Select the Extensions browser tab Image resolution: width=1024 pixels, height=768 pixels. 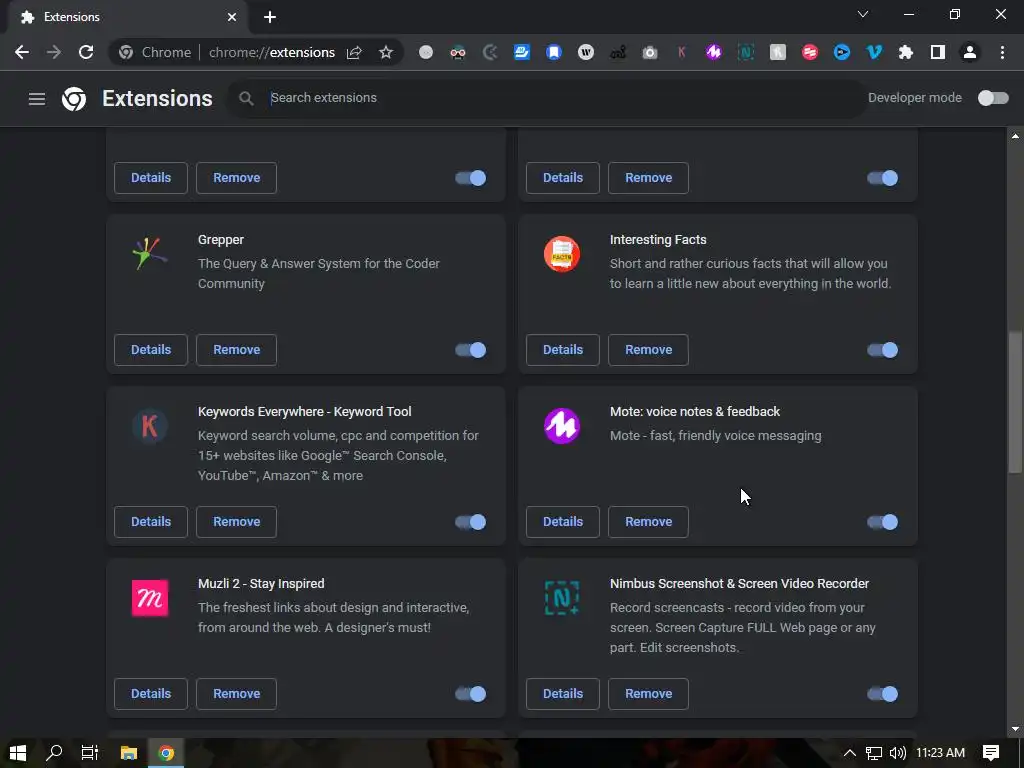[x=127, y=17]
